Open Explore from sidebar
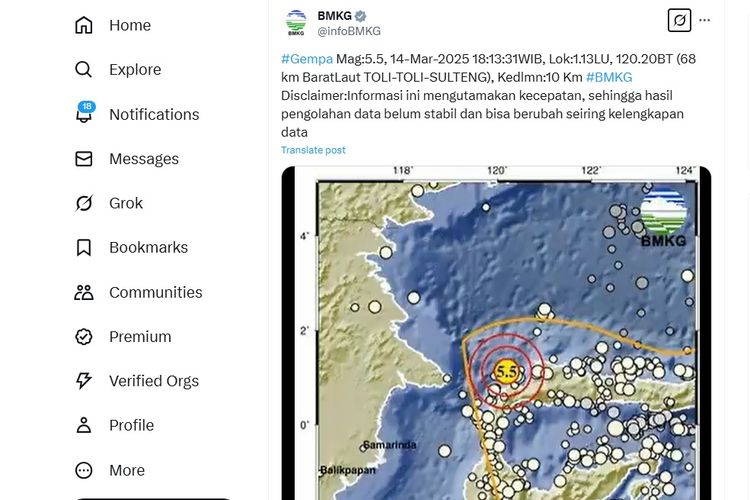This screenshot has height=500, width=750. click(x=135, y=69)
